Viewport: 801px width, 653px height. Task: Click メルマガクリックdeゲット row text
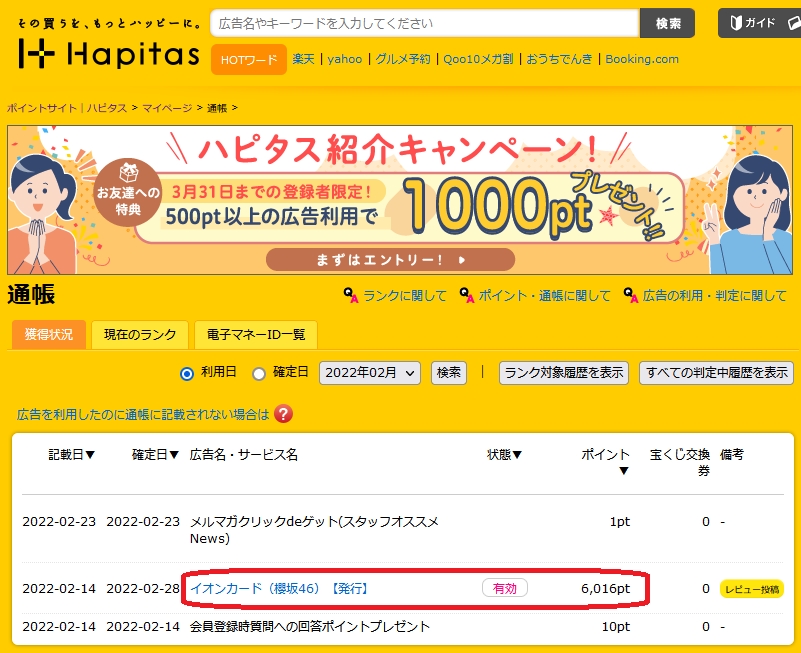(314, 530)
